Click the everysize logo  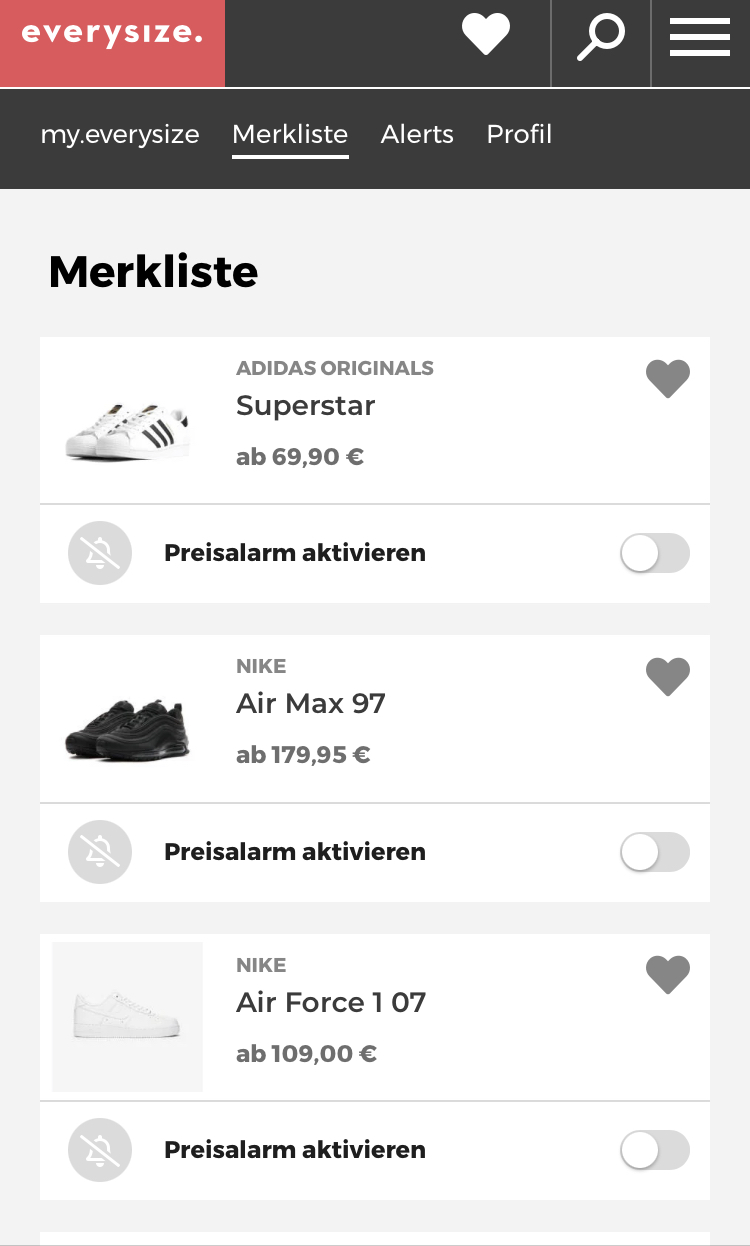point(112,35)
